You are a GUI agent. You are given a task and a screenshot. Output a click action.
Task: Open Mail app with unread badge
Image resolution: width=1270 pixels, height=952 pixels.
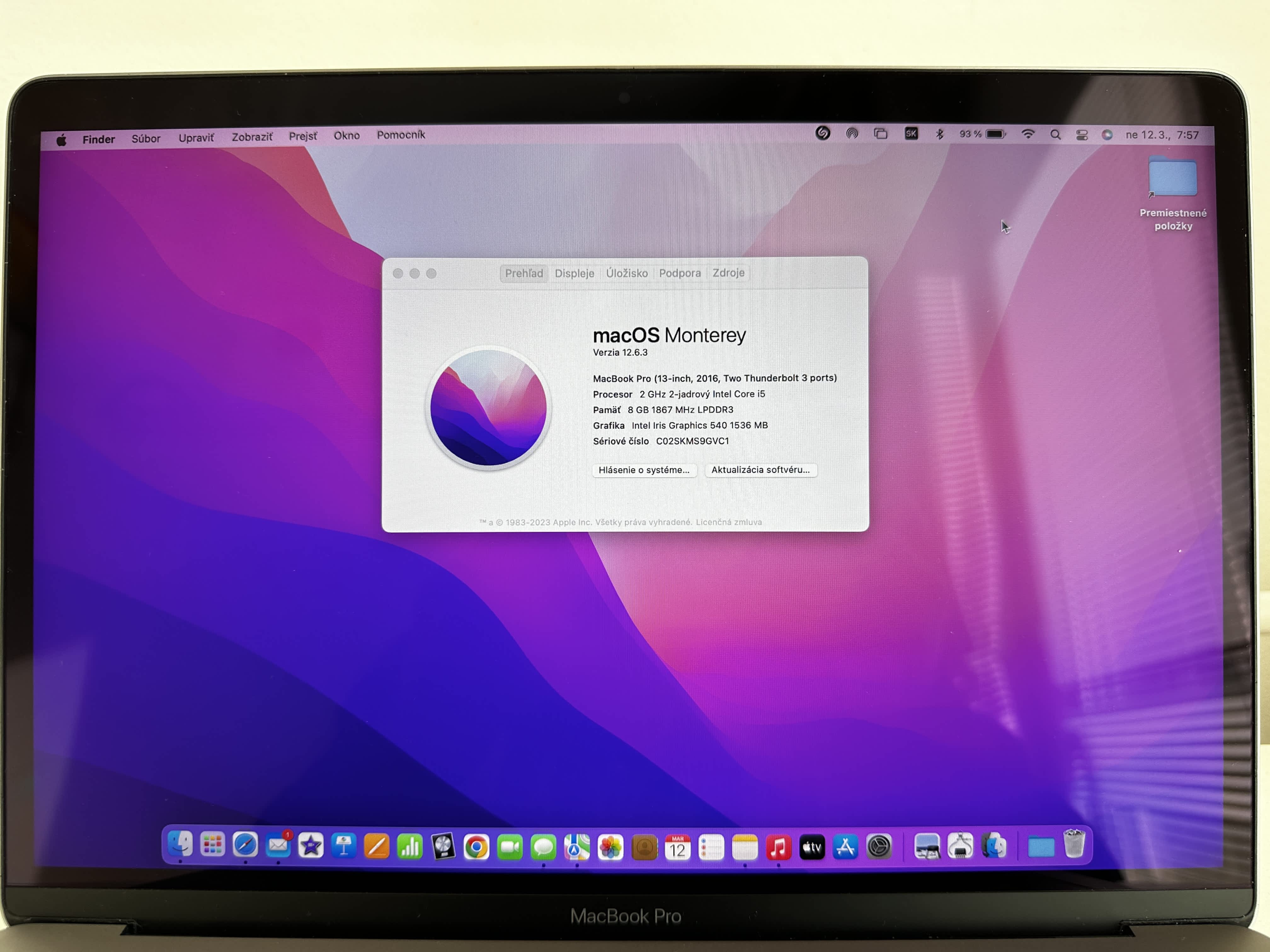point(278,845)
